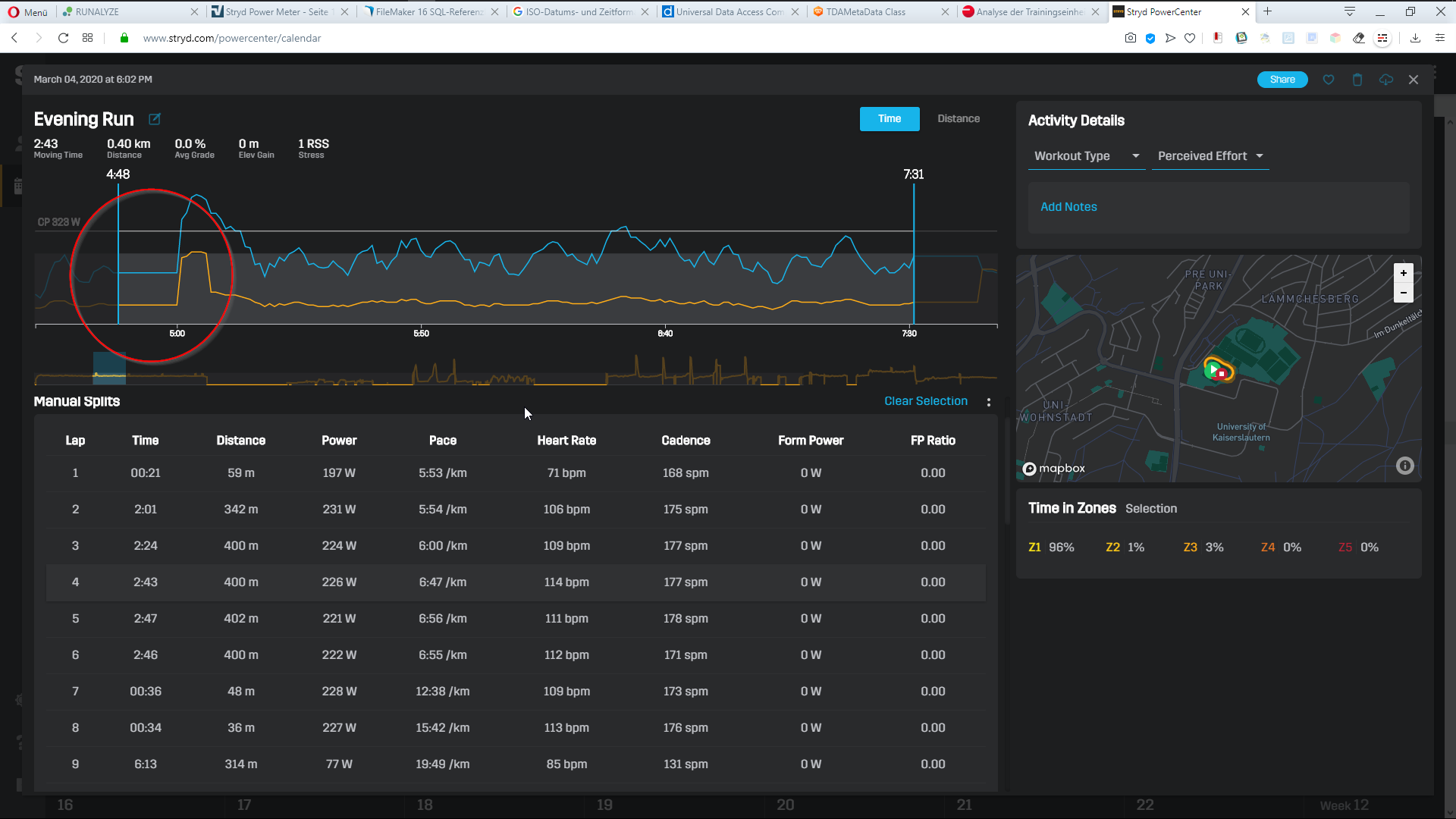Screen dimensions: 1456x819
Task: Expand the Perceived Effort dropdown
Action: (1210, 156)
